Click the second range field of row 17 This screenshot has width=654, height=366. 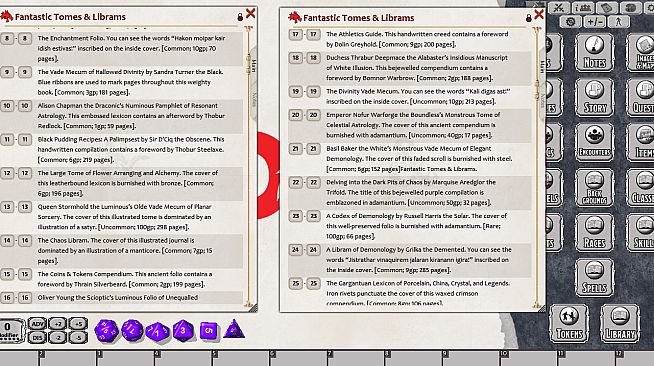pos(313,35)
